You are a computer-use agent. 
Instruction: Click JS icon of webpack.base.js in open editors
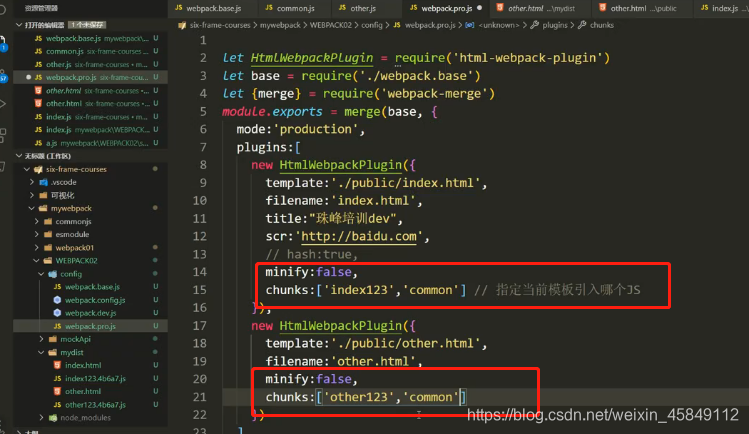coord(38,38)
